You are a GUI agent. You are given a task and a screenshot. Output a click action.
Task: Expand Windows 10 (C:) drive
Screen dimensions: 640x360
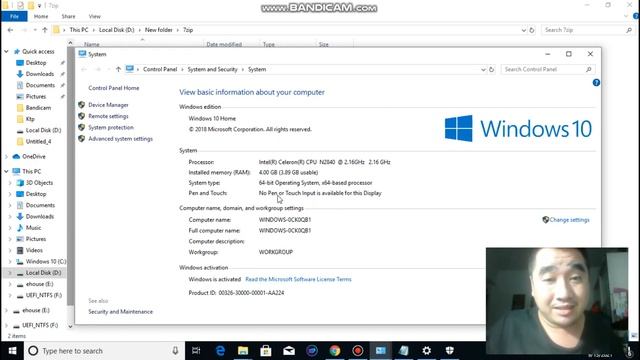pyautogui.click(x=10, y=261)
